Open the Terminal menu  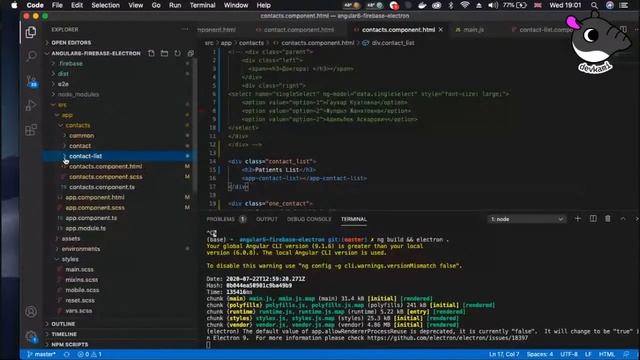click(202, 5)
